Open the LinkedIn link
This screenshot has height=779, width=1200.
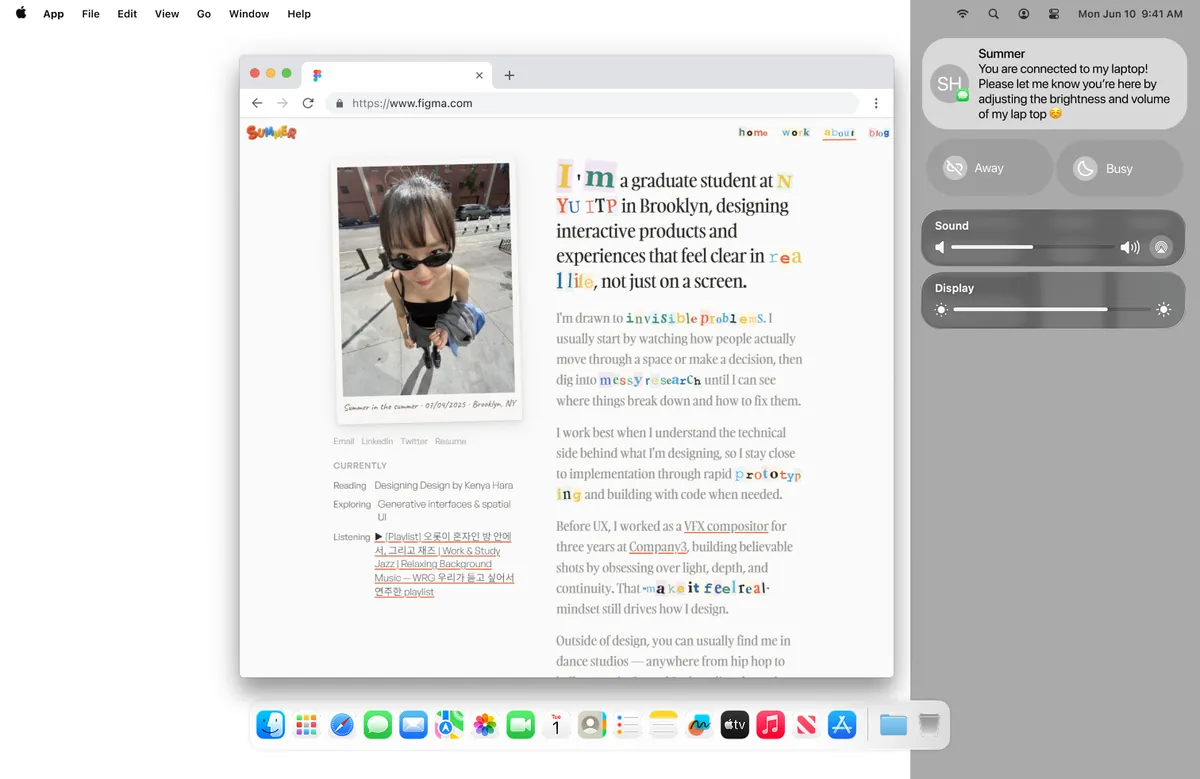coord(377,441)
